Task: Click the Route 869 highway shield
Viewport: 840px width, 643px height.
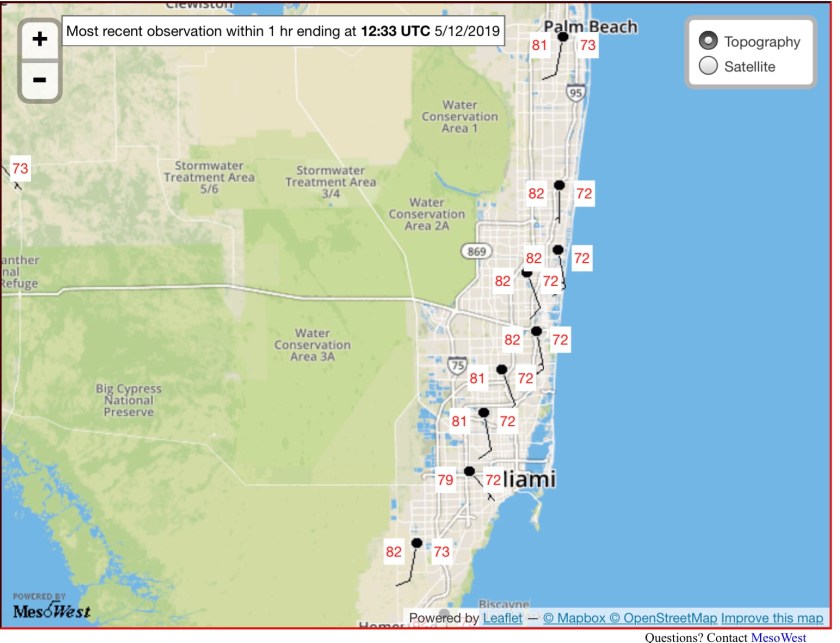Action: [x=474, y=250]
